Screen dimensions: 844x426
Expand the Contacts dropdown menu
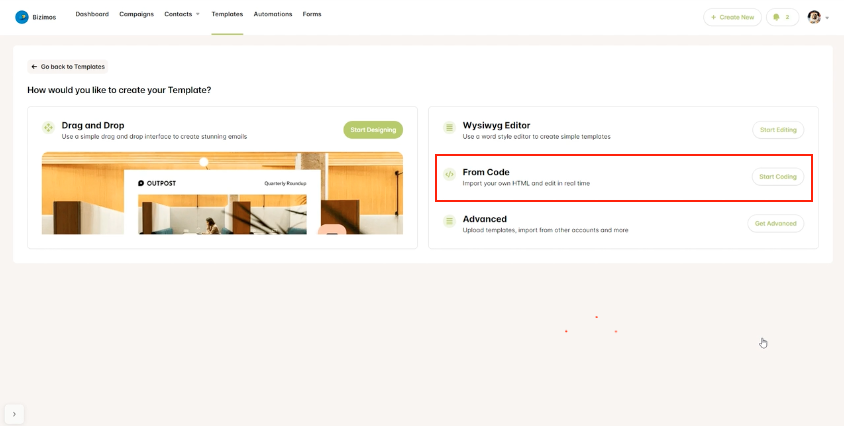click(182, 14)
